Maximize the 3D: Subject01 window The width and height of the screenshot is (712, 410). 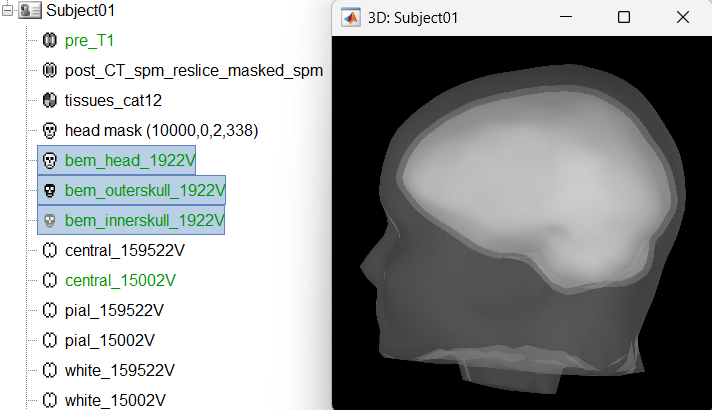tap(624, 18)
